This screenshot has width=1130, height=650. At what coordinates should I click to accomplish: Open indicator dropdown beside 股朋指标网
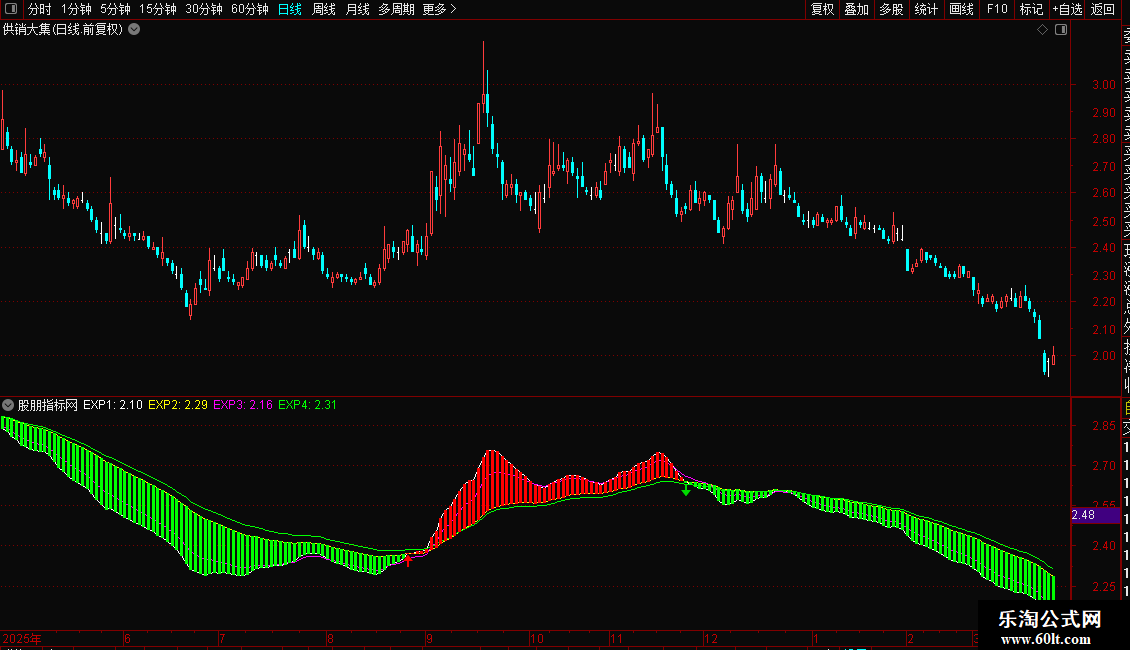point(8,405)
